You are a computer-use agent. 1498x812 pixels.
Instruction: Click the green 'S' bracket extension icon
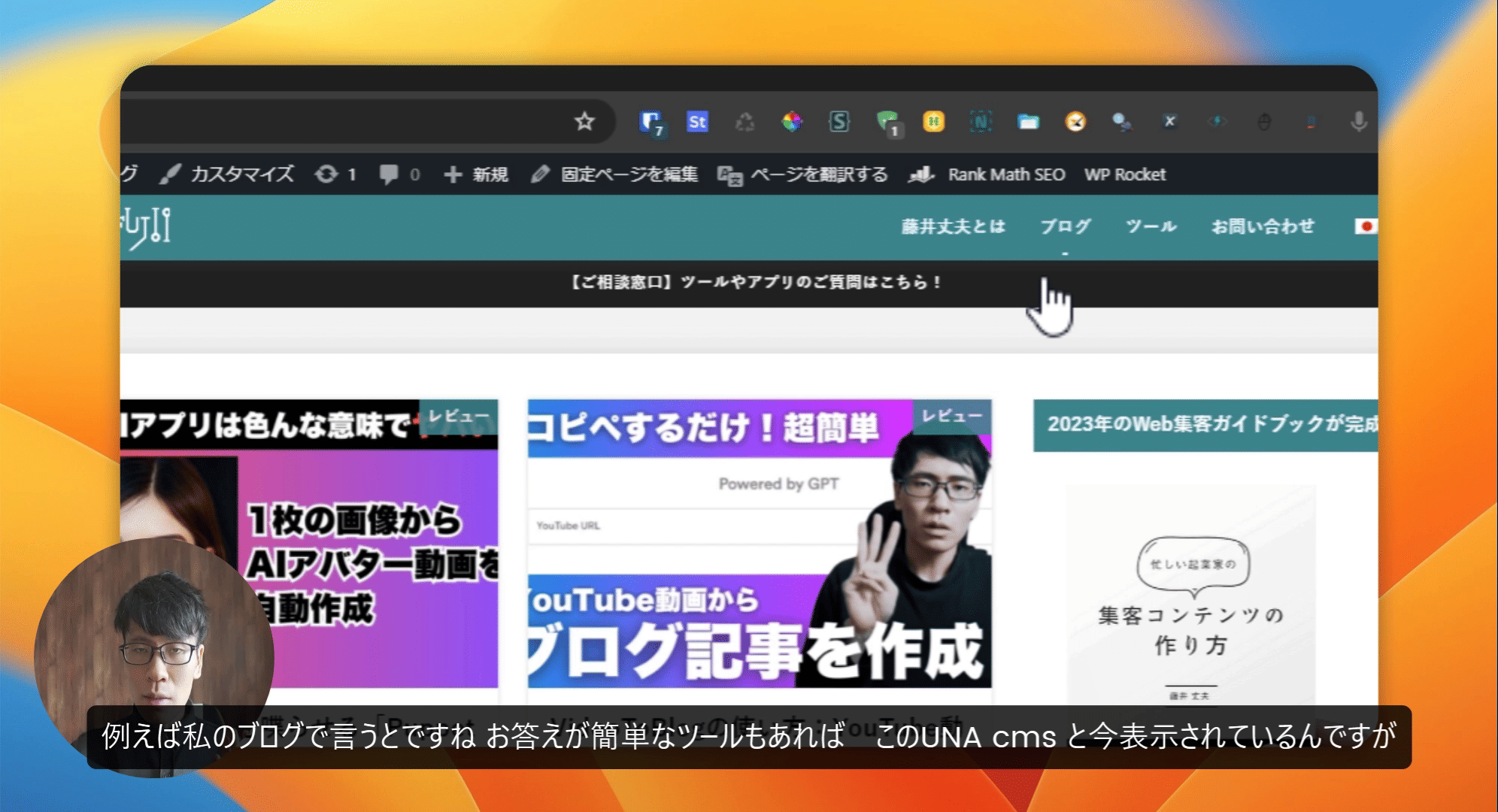click(x=839, y=122)
